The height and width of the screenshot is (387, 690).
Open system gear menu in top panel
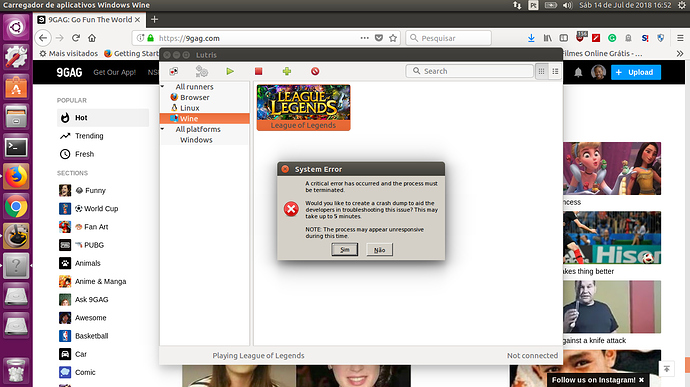click(x=682, y=5)
